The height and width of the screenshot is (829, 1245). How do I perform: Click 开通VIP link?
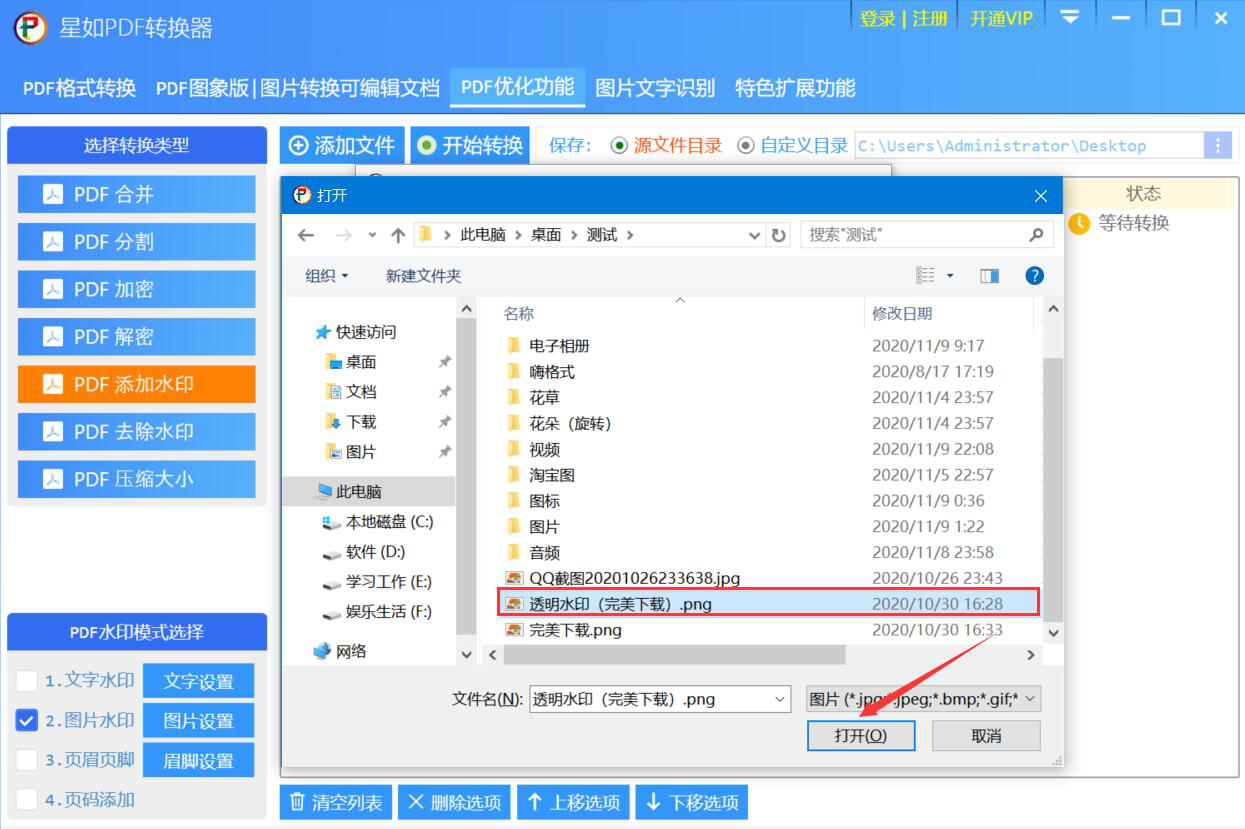click(1001, 18)
